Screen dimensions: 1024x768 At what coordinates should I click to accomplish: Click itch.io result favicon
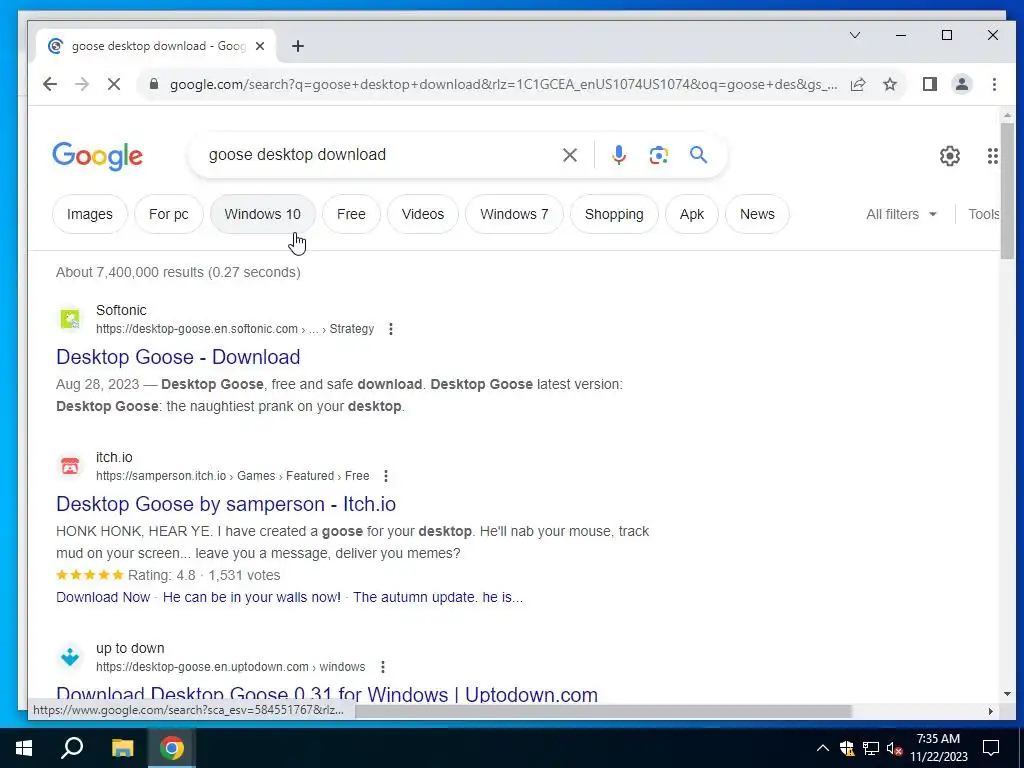pos(70,466)
